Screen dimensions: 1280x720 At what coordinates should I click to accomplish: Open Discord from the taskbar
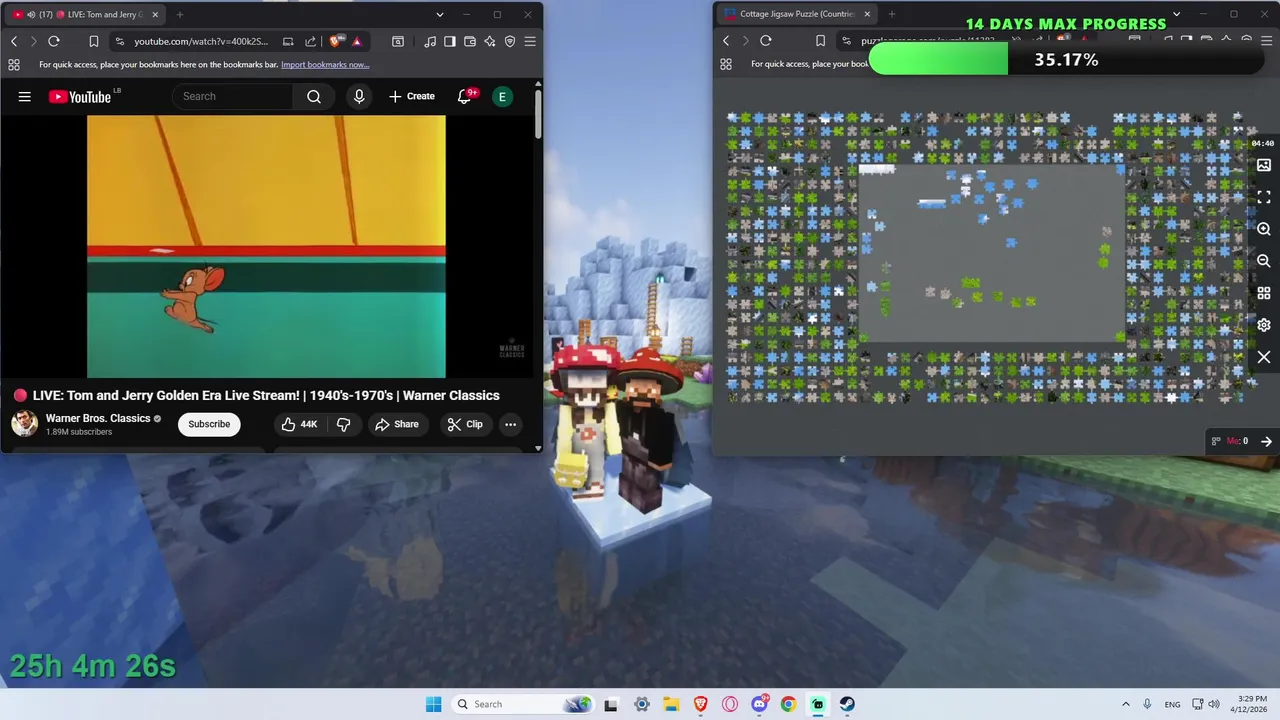pos(760,704)
